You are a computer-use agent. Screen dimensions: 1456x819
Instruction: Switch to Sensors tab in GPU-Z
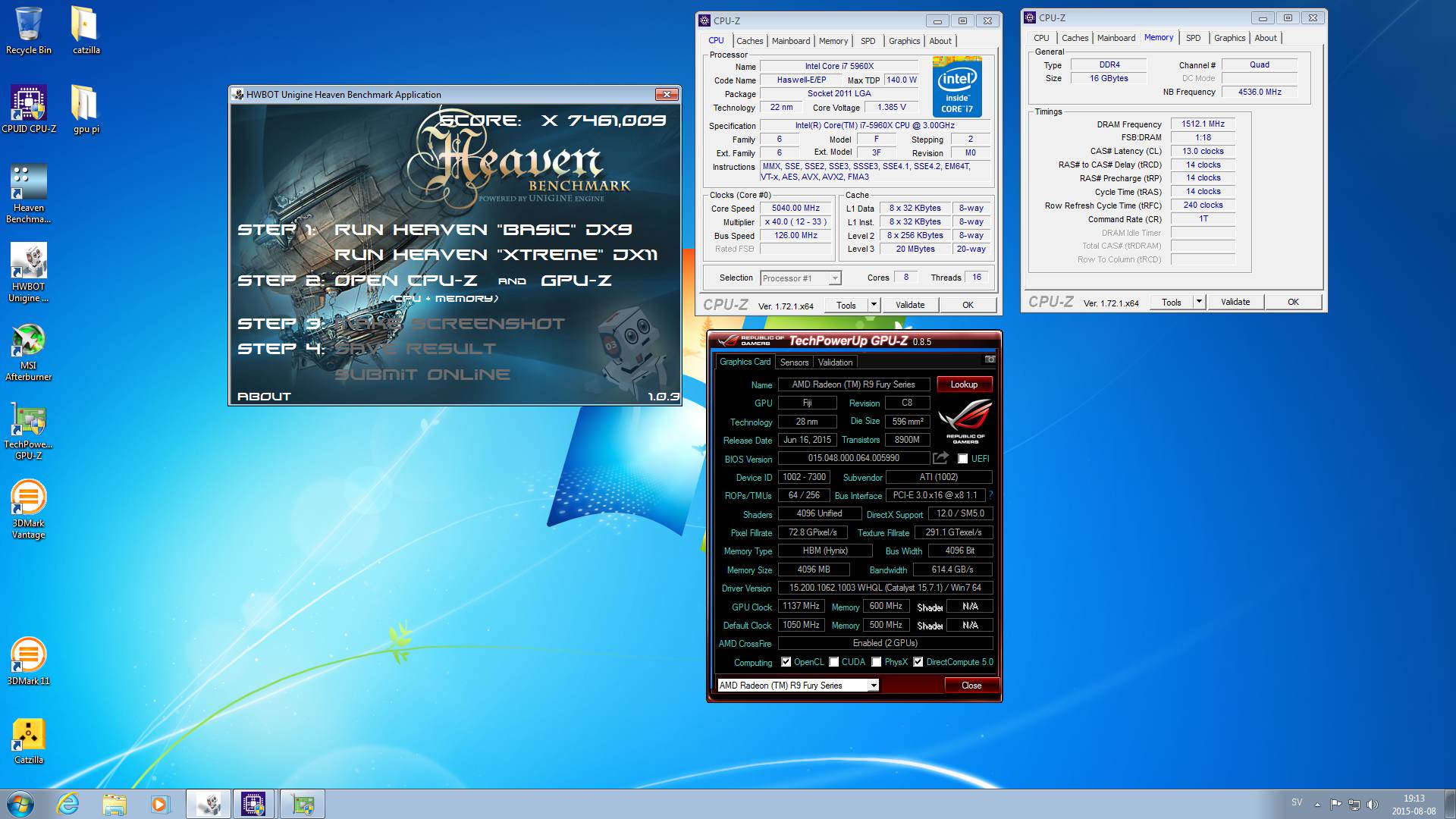(794, 362)
